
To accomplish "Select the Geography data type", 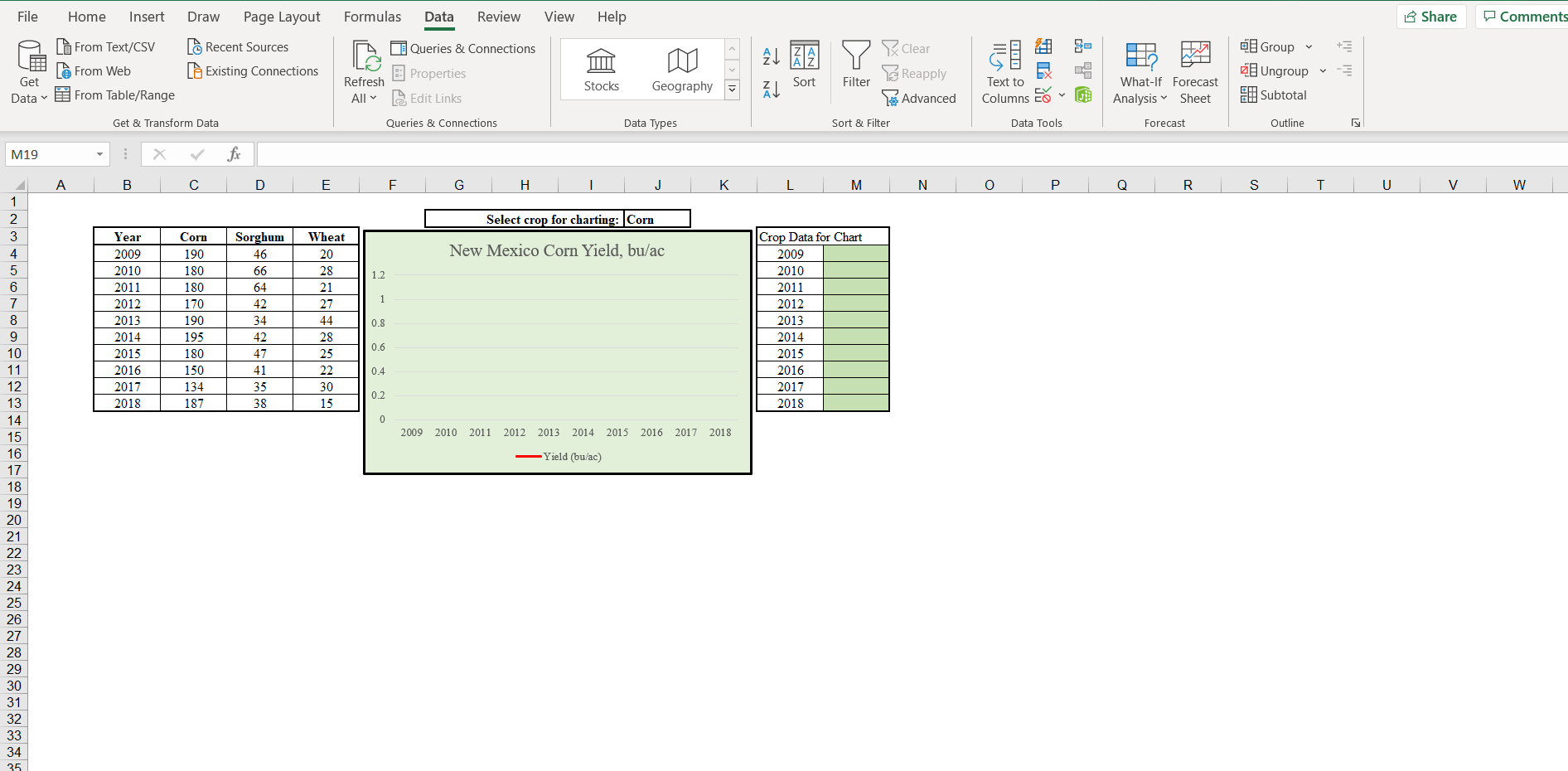I will 682,70.
